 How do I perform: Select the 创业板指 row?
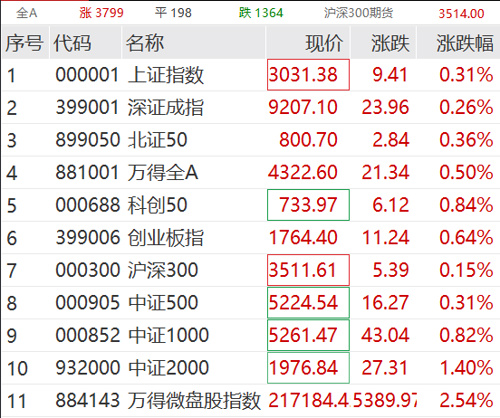tap(251, 237)
